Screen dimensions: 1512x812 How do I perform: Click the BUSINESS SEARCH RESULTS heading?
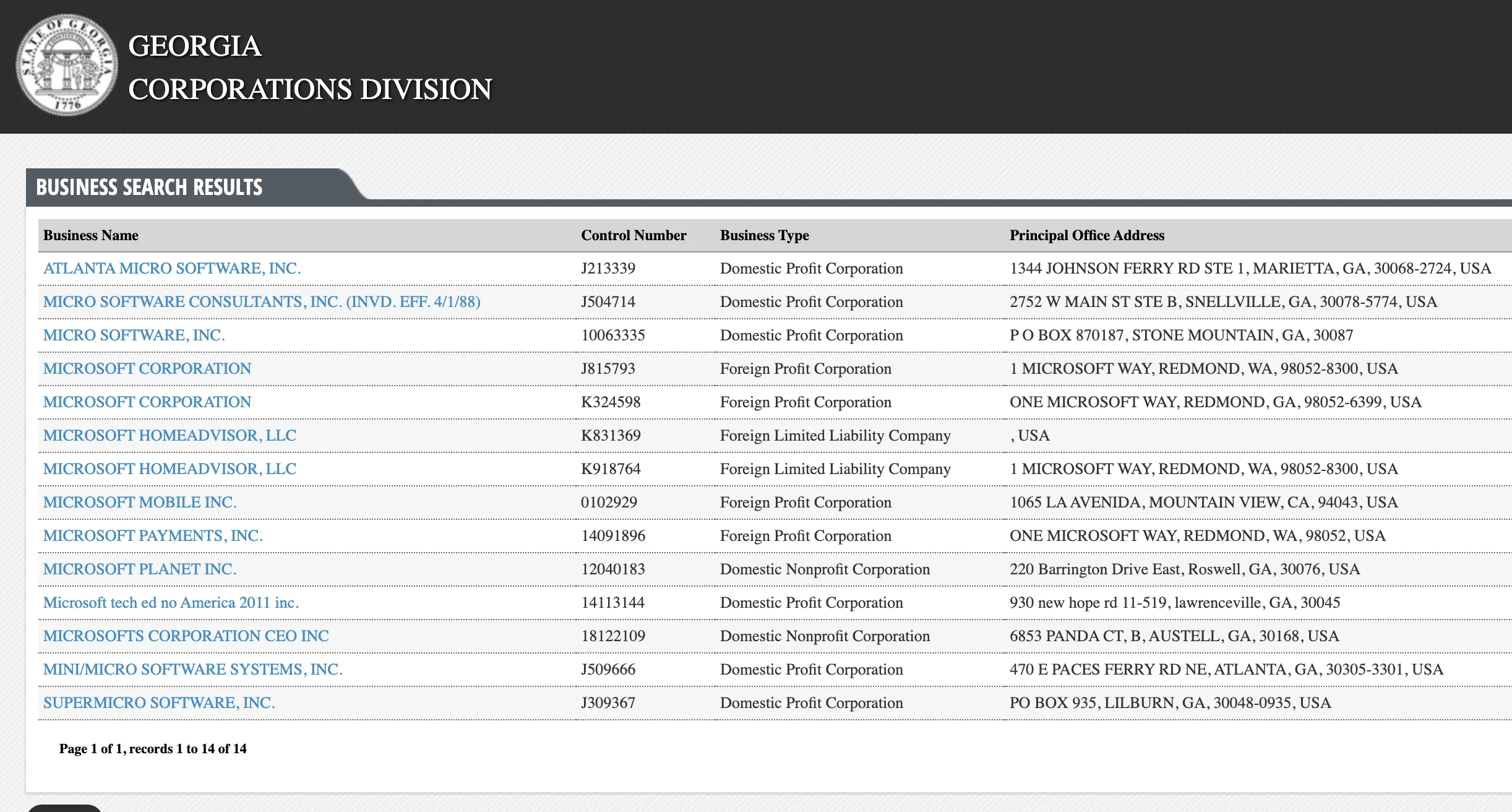pos(149,188)
